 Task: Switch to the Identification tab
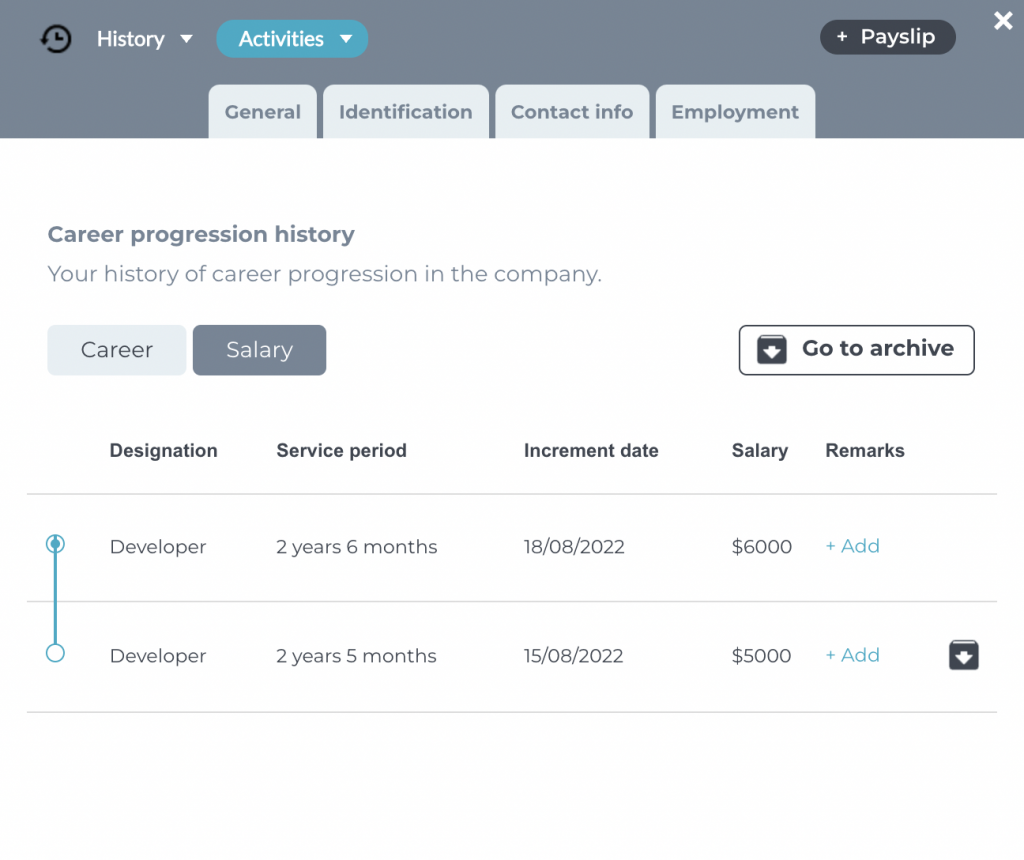(405, 112)
